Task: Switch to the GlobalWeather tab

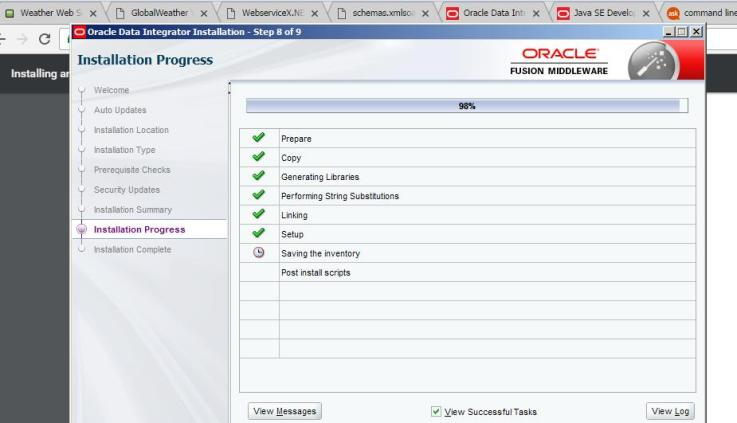Action: pos(159,13)
